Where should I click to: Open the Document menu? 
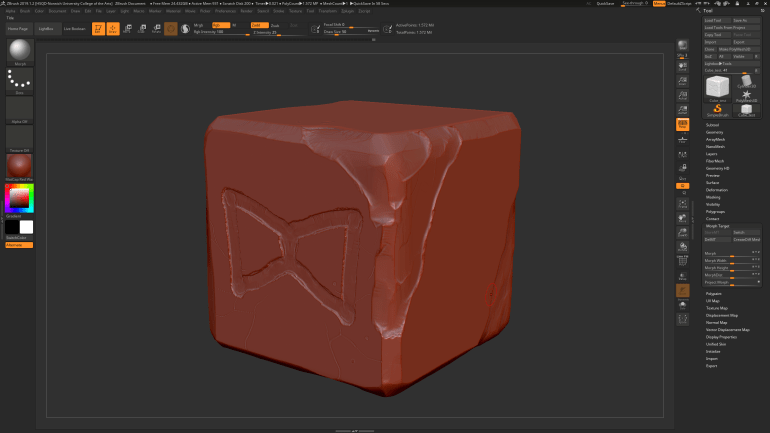[x=57, y=11]
